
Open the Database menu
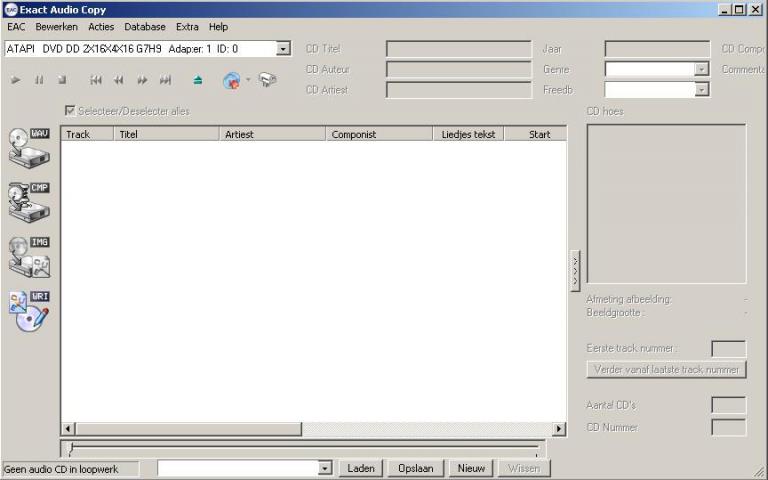coord(145,27)
